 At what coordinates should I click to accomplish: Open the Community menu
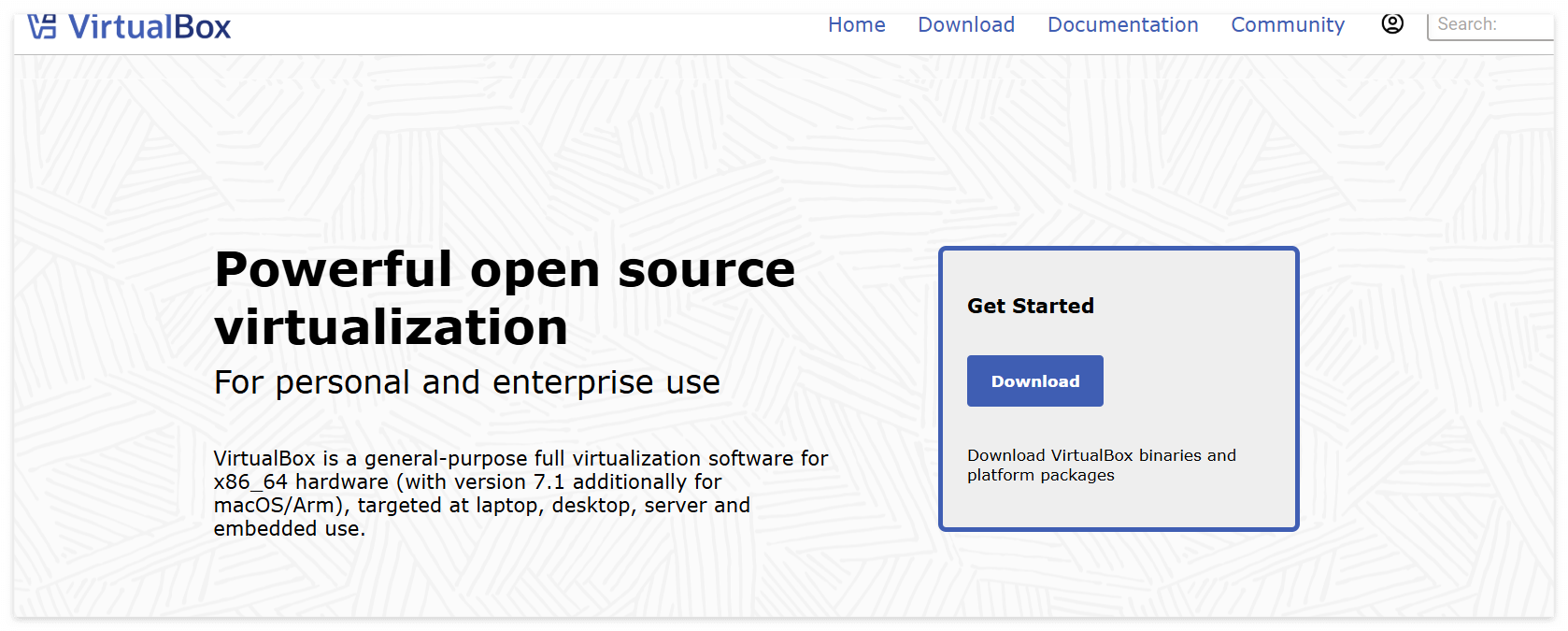[1288, 25]
